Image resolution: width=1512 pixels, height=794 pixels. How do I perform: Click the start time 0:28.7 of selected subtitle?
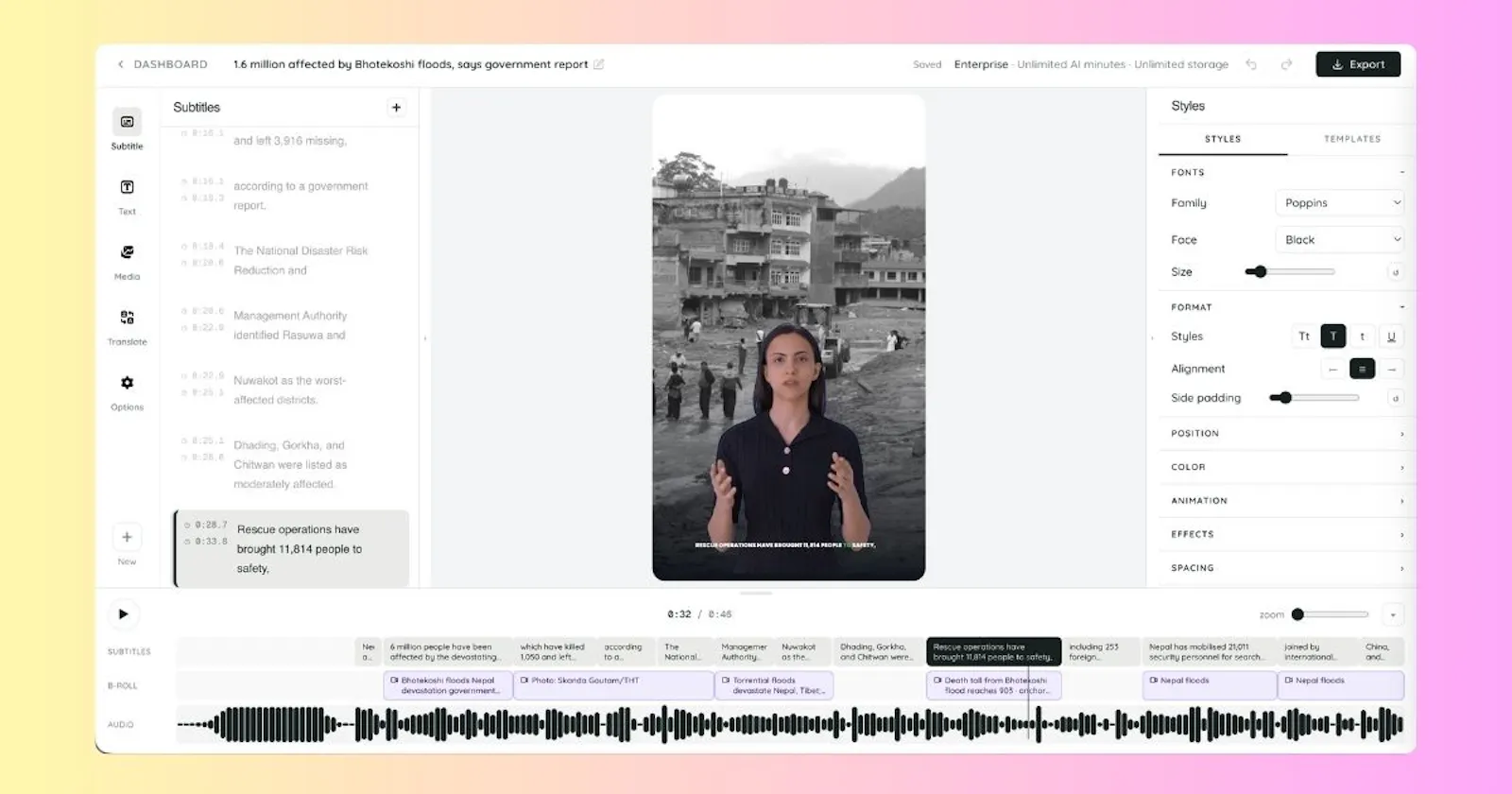tap(211, 525)
